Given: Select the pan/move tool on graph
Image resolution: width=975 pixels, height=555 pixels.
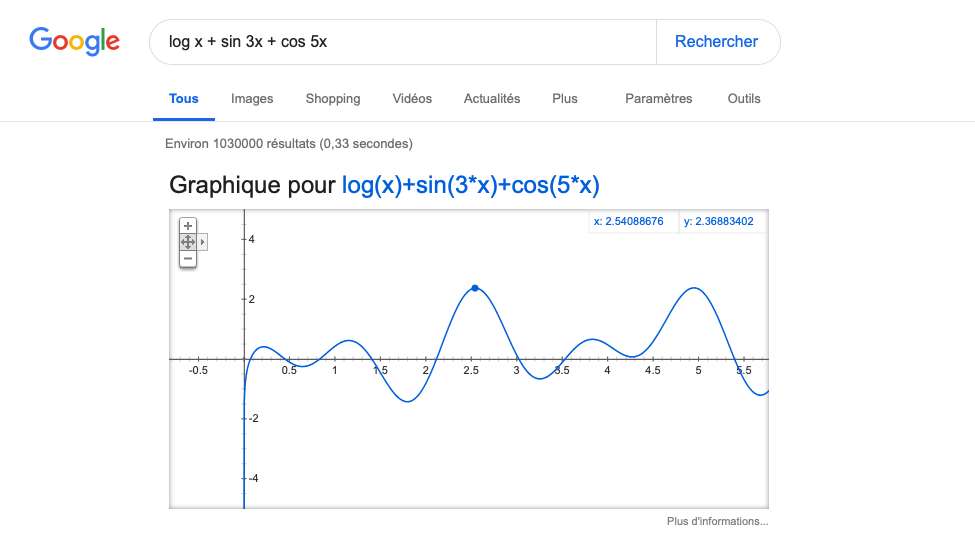Looking at the screenshot, I should 188,242.
